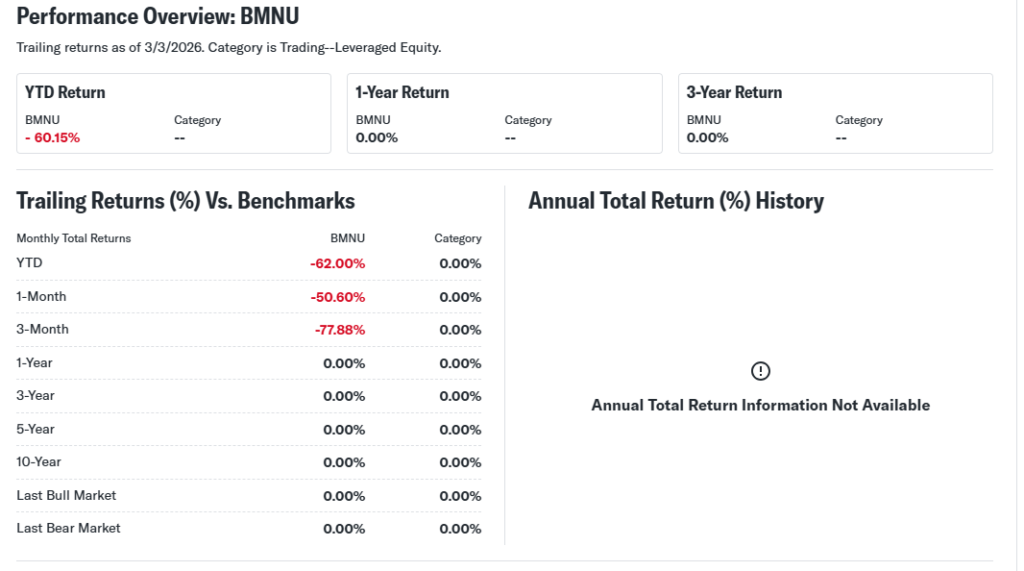
Task: Click the trailing returns as-of date line
Action: [x=229, y=47]
